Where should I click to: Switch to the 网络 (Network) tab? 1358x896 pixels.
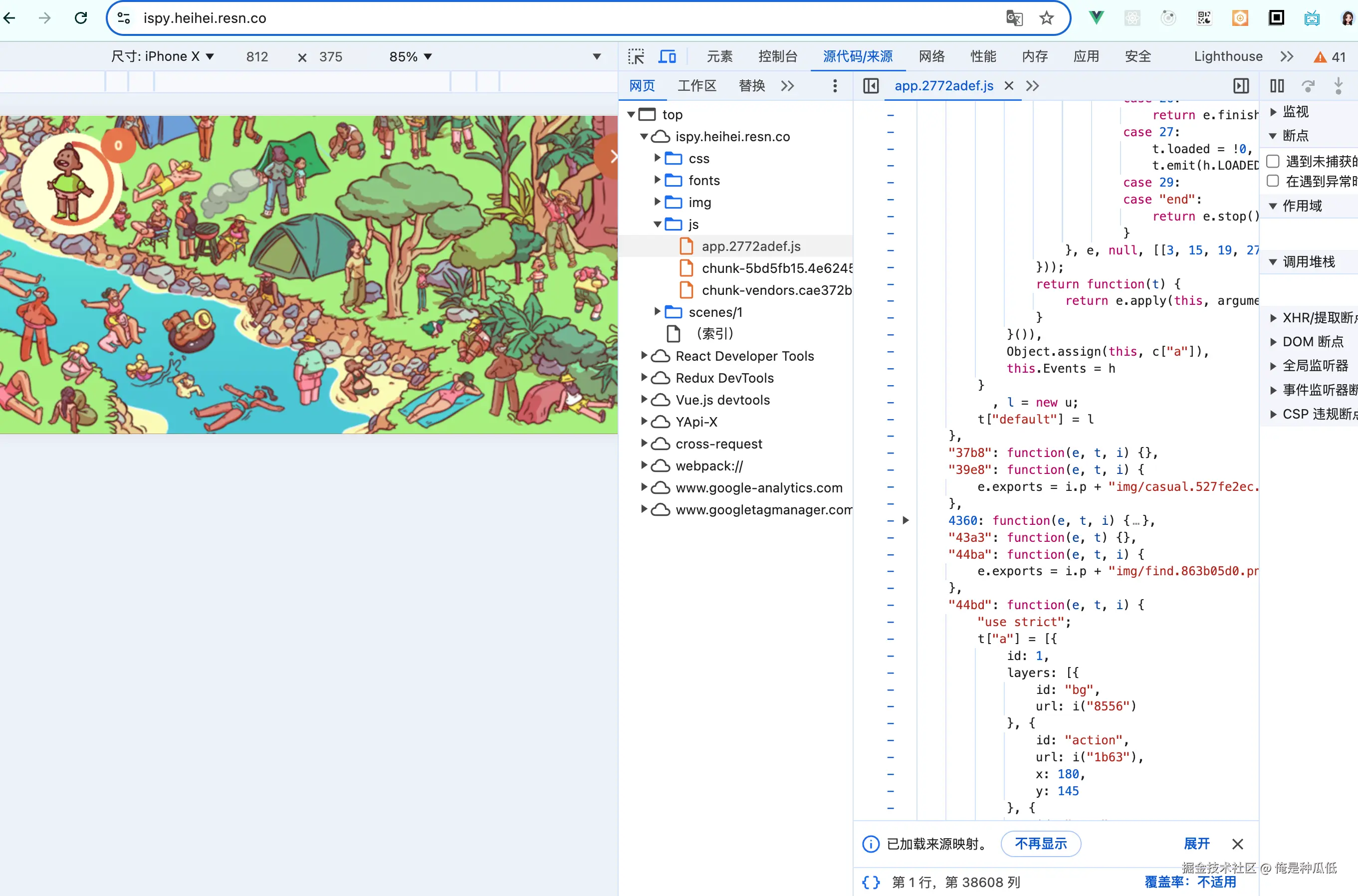click(x=931, y=56)
